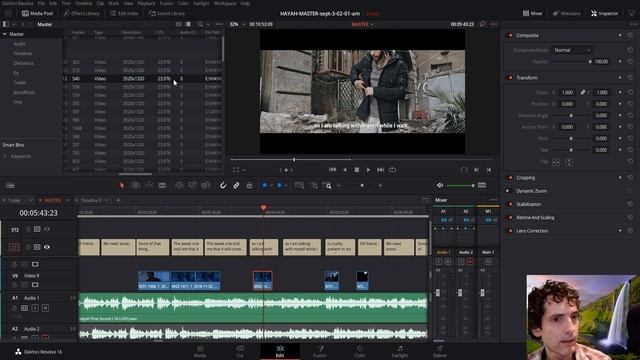Click the blue Flag marker button
This screenshot has width=640, height=360.
(x=264, y=185)
